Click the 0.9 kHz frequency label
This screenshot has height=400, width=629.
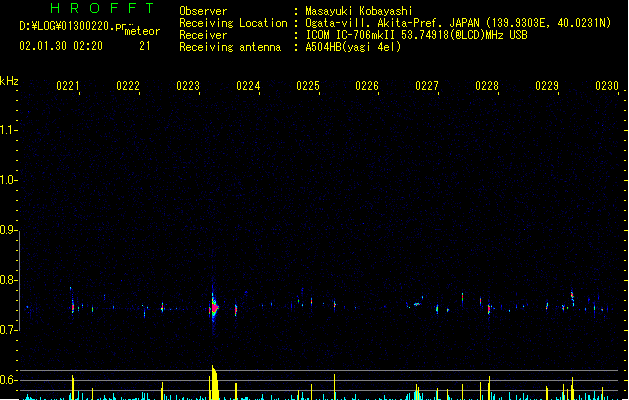(8, 230)
